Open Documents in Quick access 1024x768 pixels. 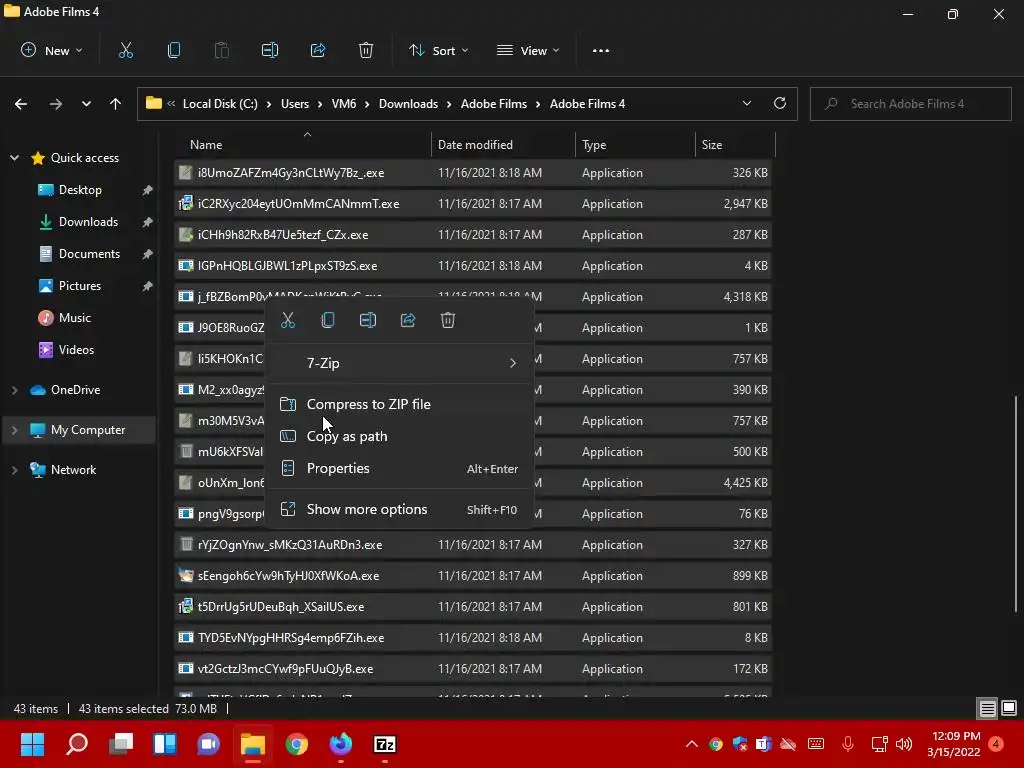[89, 254]
